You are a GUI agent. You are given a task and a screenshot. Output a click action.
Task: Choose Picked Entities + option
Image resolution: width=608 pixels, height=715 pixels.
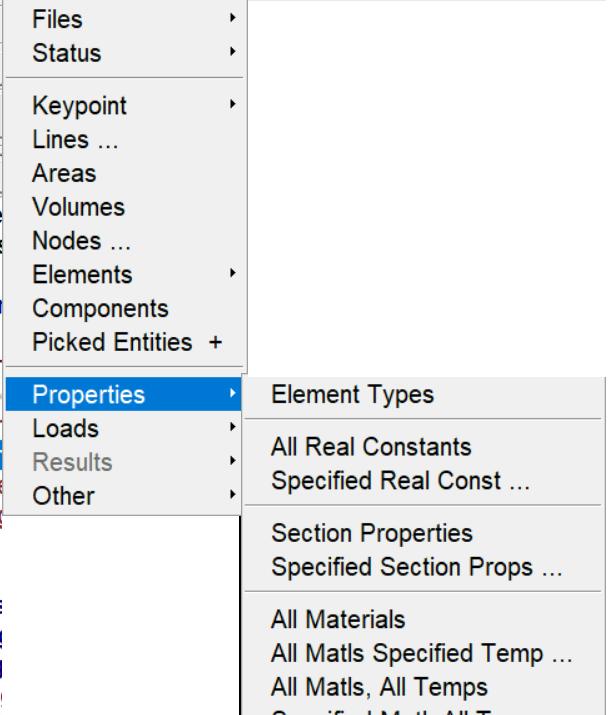[x=126, y=342]
